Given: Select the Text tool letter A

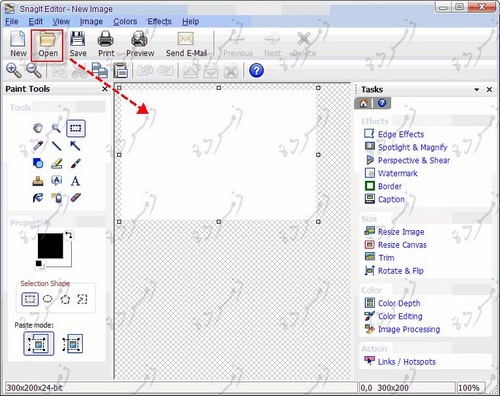Looking at the screenshot, I should [75, 181].
